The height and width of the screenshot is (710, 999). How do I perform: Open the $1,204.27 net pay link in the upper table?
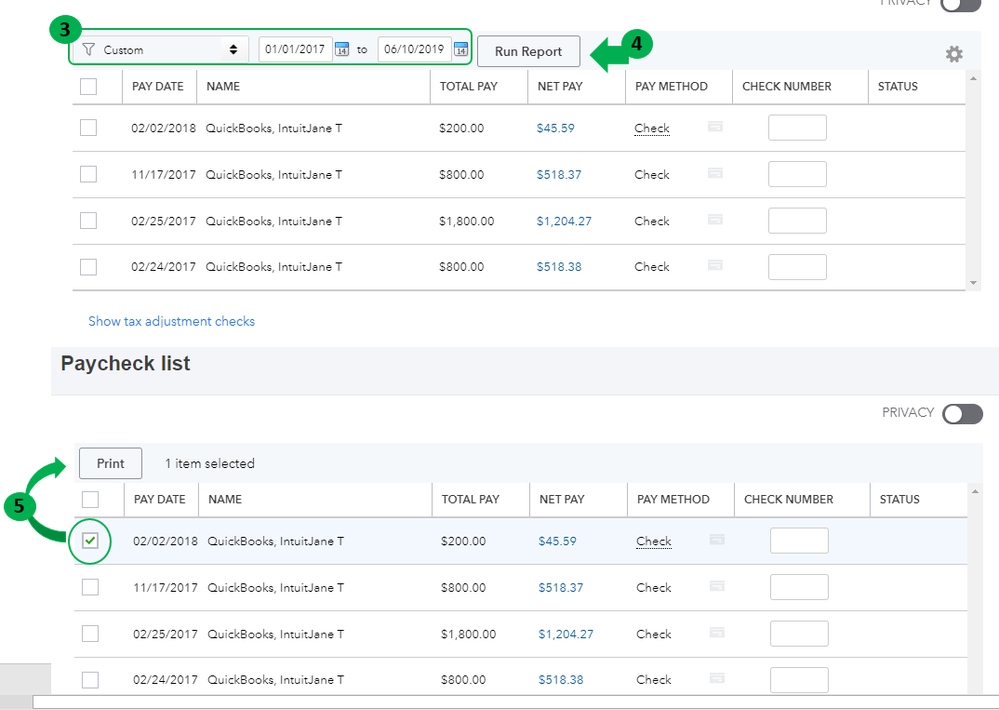pos(563,221)
